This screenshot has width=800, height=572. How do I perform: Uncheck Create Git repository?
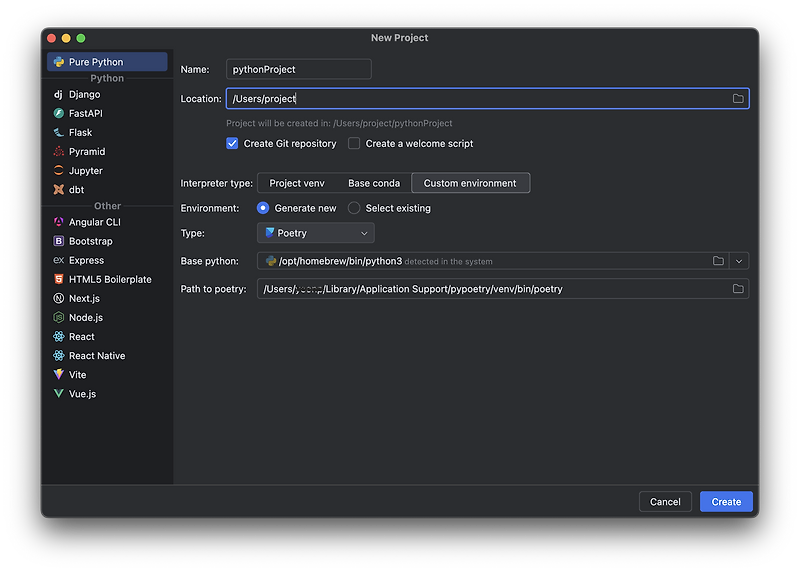(233, 144)
